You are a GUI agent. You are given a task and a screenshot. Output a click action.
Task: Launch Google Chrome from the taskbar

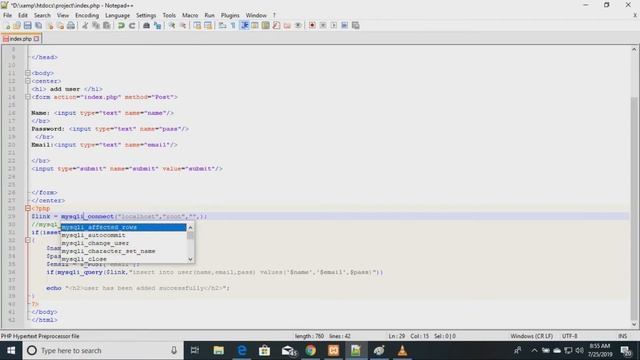310,351
